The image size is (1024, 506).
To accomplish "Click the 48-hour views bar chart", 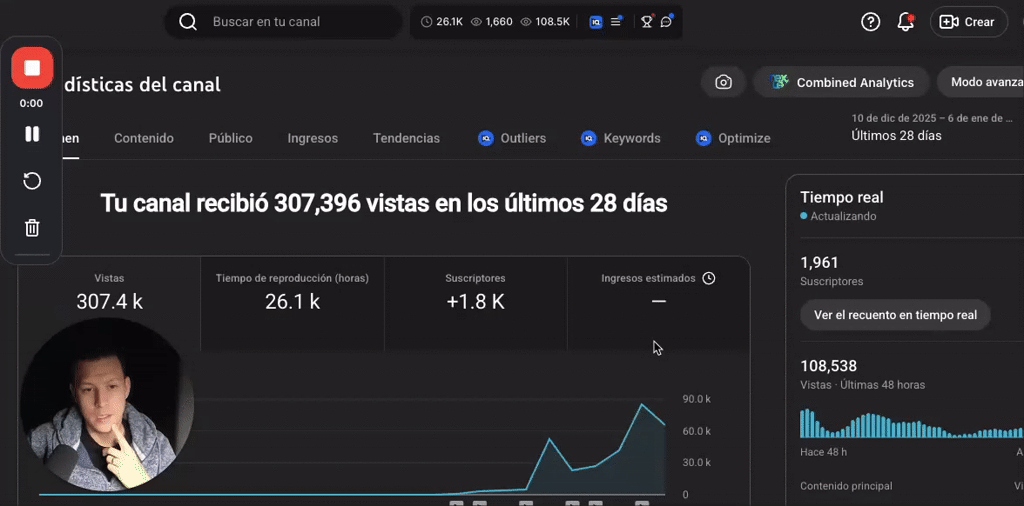I will point(912,423).
